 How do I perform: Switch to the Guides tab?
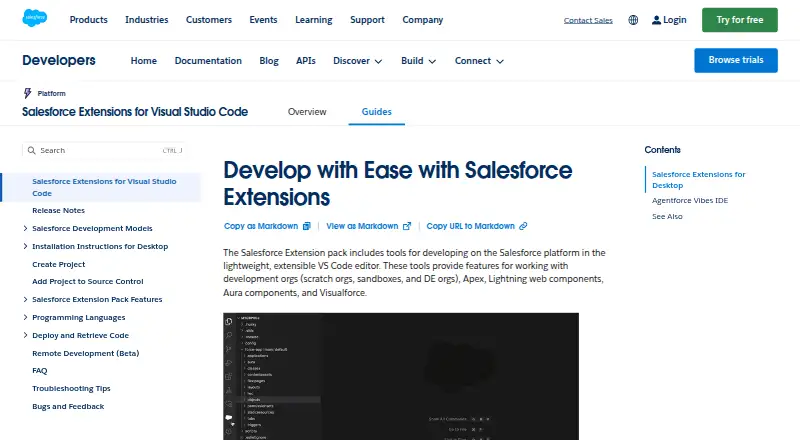pos(377,112)
